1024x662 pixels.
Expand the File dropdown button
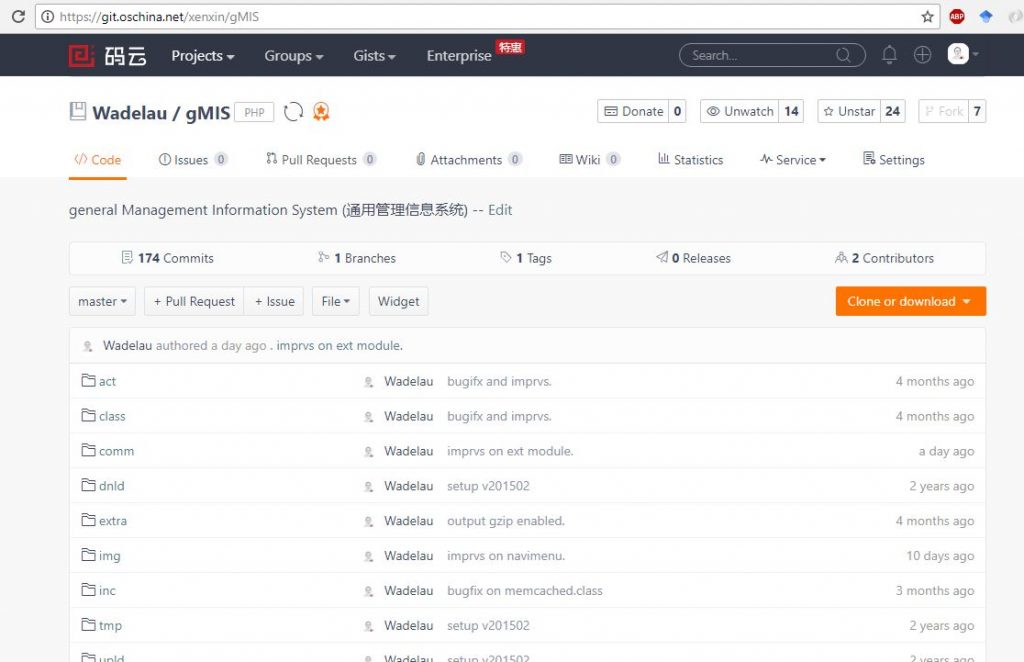[335, 301]
